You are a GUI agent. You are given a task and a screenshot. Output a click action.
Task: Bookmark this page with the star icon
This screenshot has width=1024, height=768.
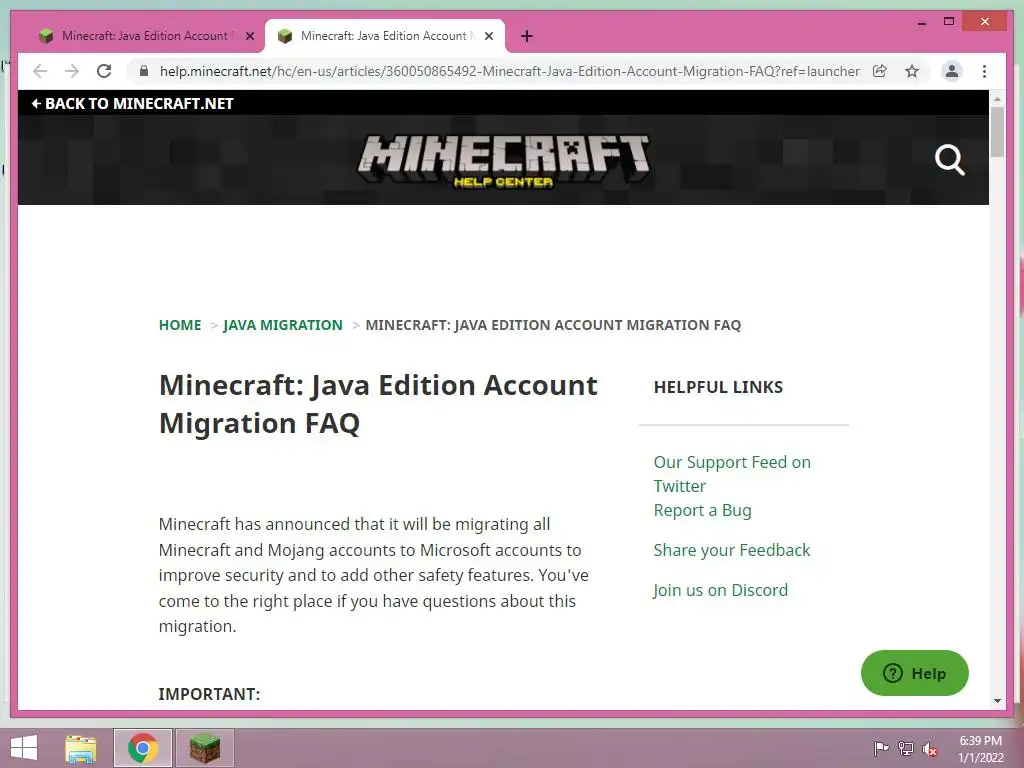(912, 71)
